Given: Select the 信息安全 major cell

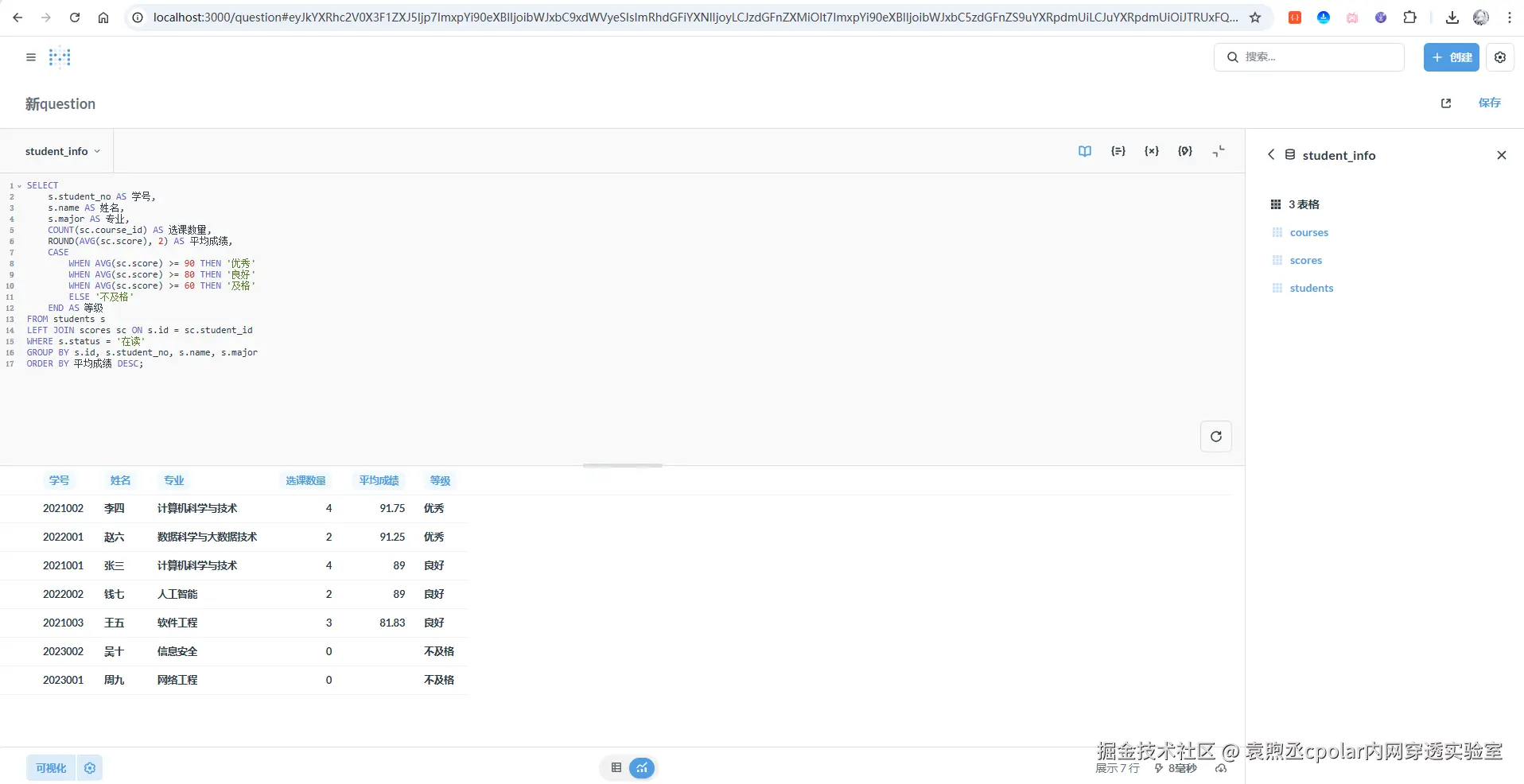Looking at the screenshot, I should 177,651.
